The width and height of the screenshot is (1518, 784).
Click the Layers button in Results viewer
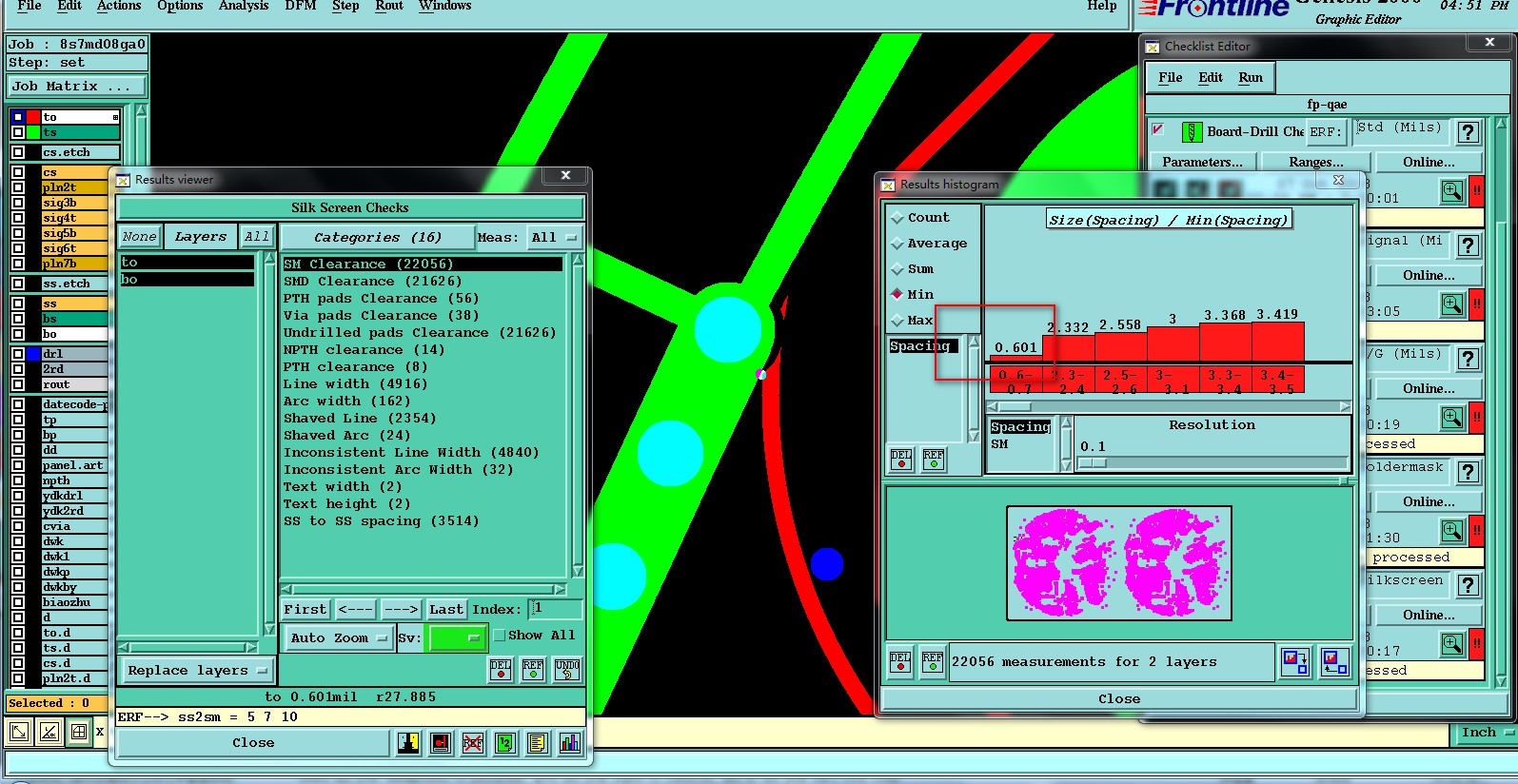click(201, 237)
